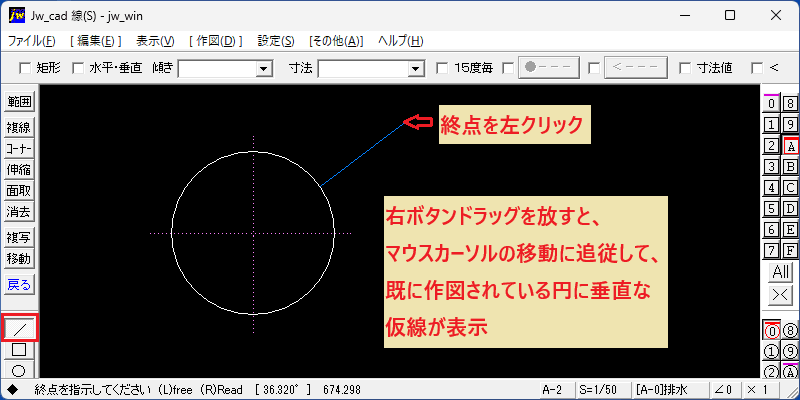Toggle checkbox beside the ●--- button
The width and height of the screenshot is (800, 400).
(x=508, y=68)
